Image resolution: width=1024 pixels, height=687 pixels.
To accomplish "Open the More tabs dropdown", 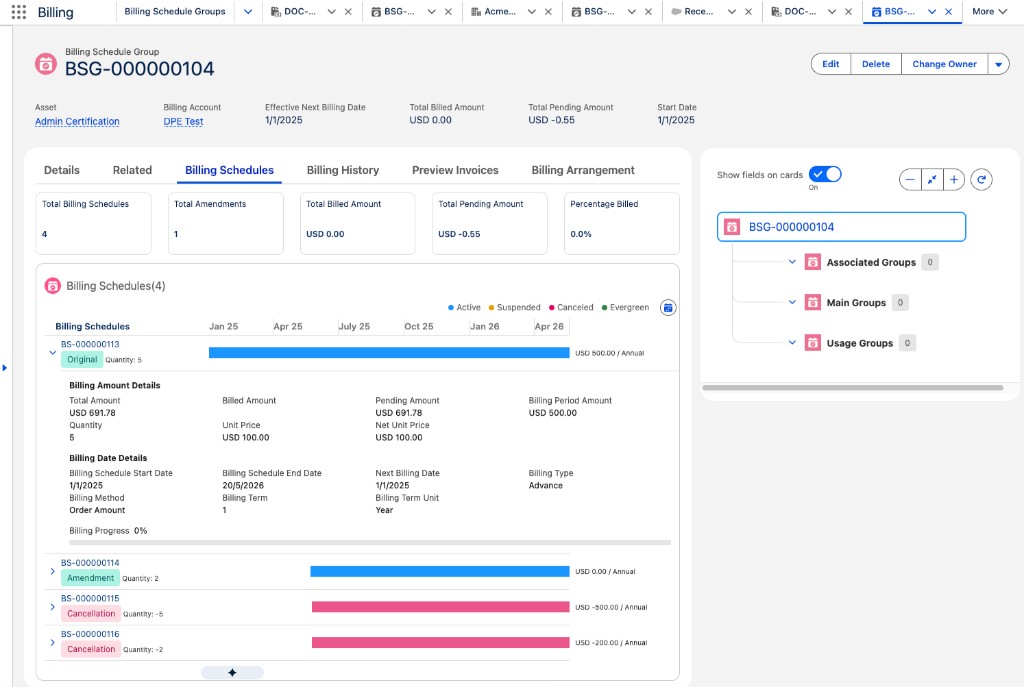I will (989, 12).
